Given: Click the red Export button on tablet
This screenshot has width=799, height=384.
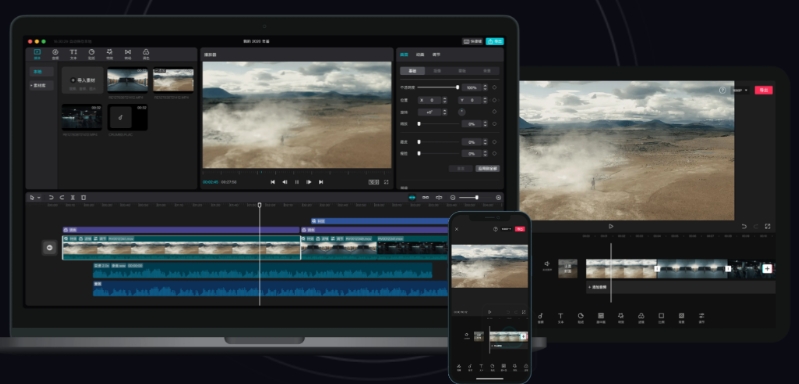Looking at the screenshot, I should [x=763, y=90].
